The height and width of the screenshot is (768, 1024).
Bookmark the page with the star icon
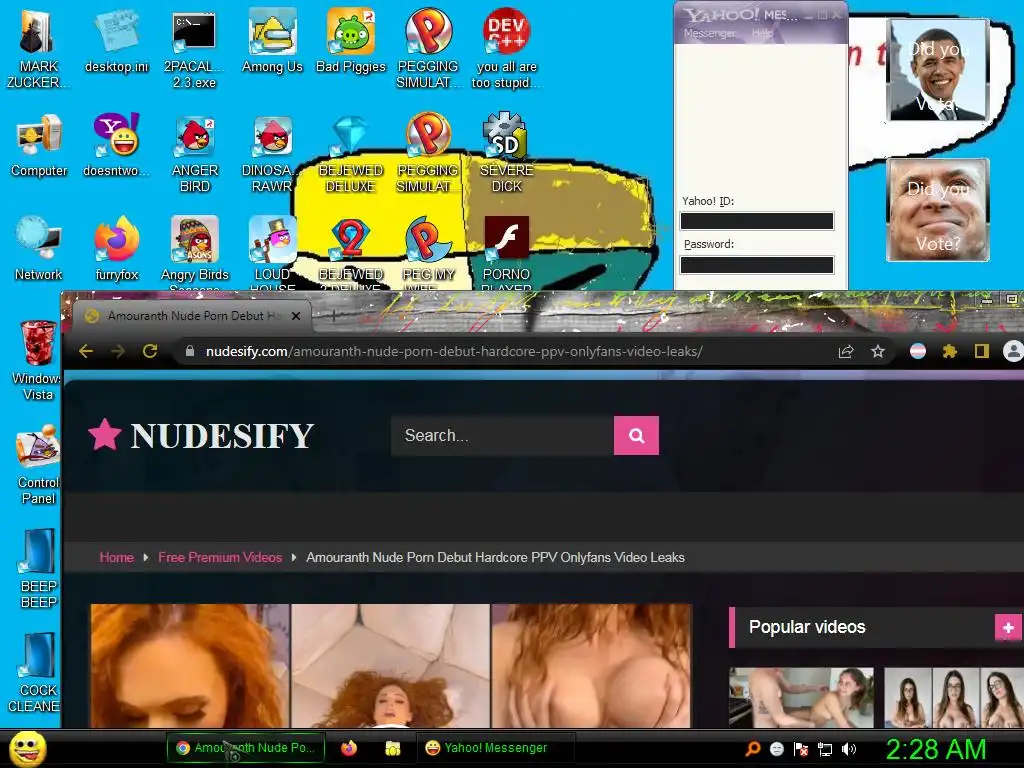tap(878, 351)
